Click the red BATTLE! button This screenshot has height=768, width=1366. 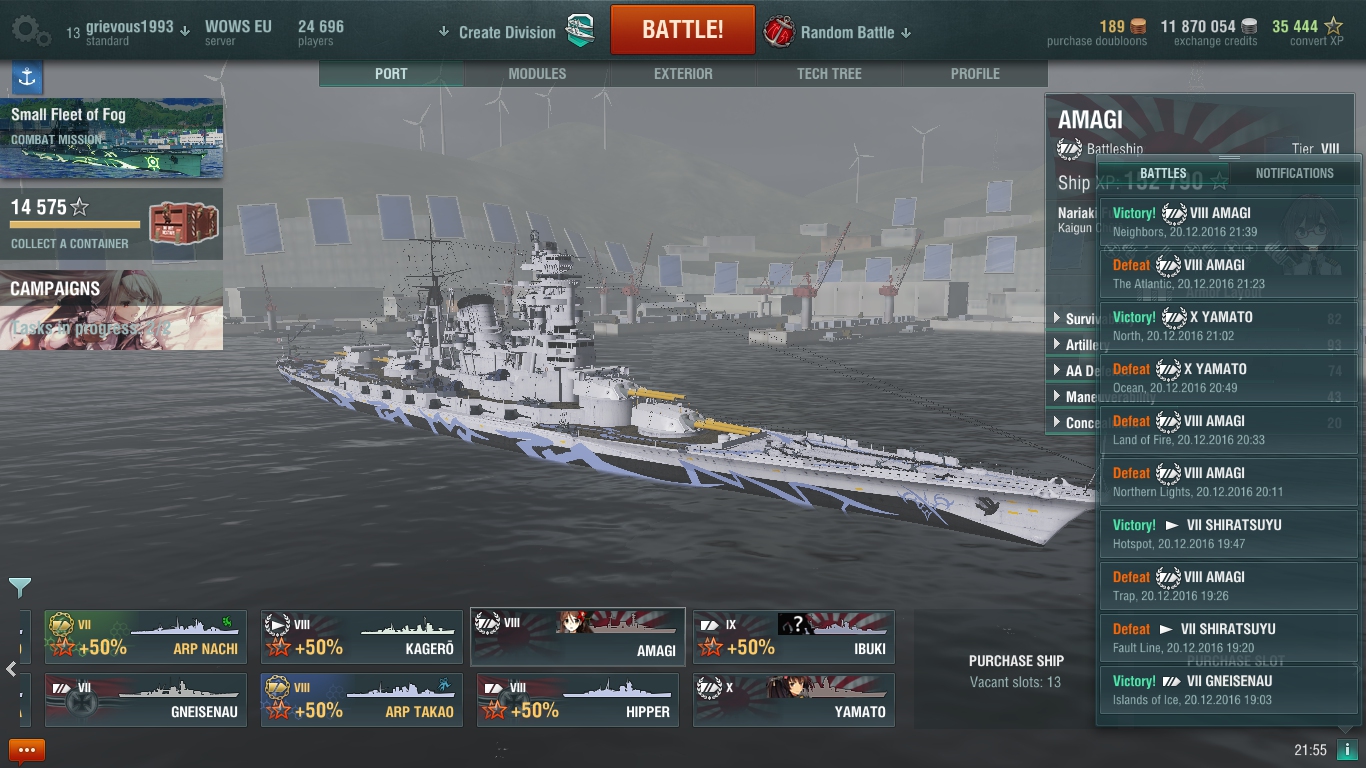click(x=683, y=30)
